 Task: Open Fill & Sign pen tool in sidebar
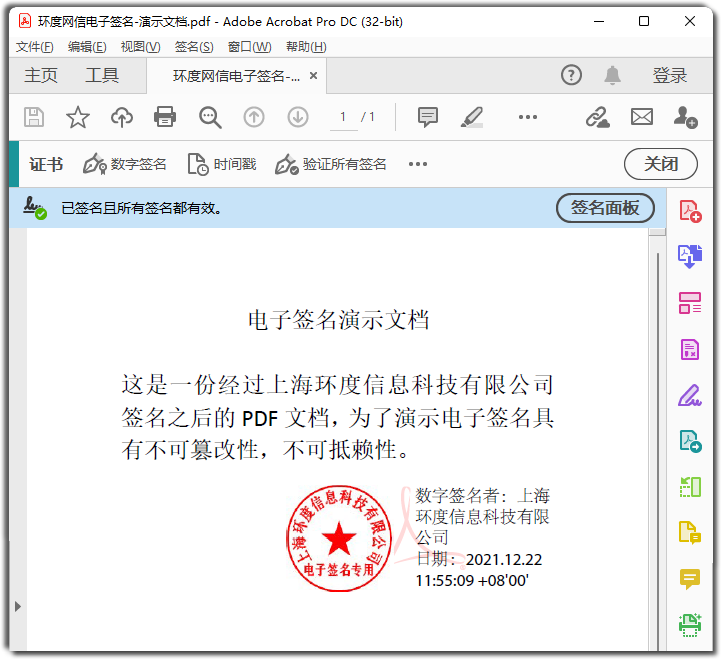[x=690, y=395]
